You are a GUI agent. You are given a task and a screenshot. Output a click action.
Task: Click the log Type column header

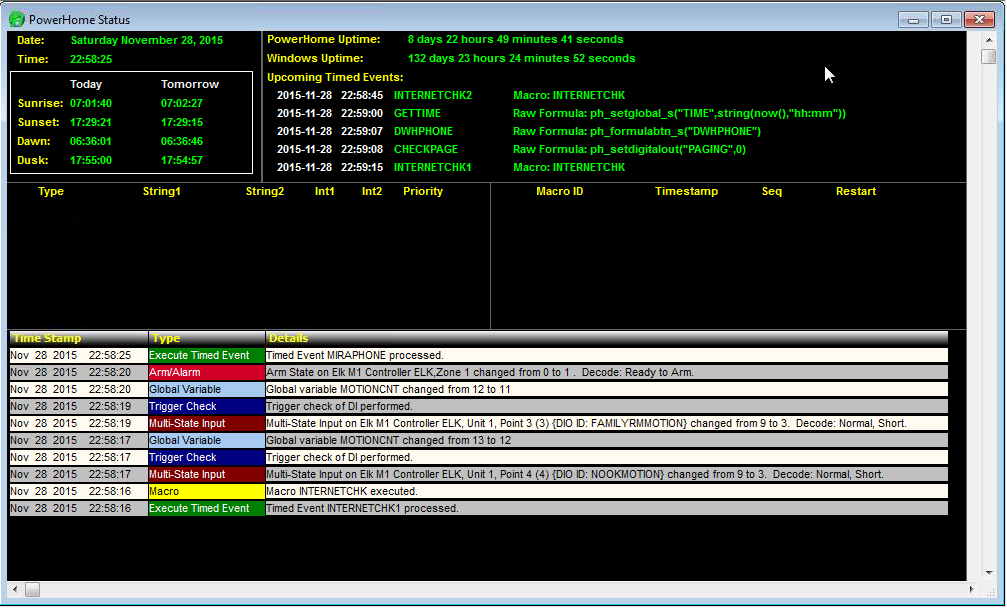tap(206, 338)
